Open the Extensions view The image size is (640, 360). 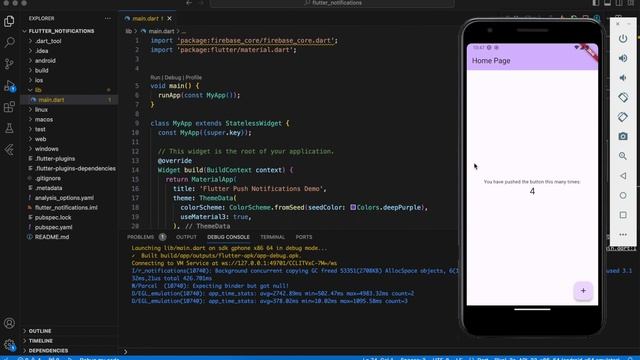9,107
